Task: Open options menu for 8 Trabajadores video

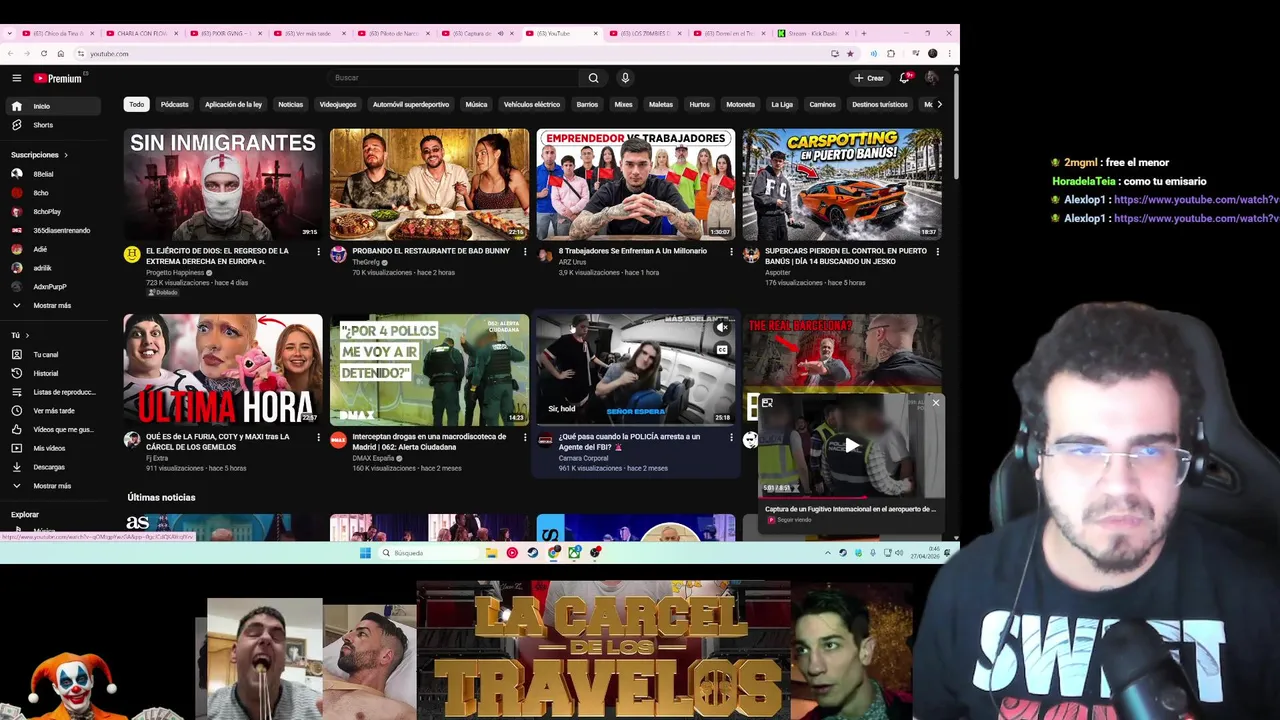Action: (x=731, y=252)
